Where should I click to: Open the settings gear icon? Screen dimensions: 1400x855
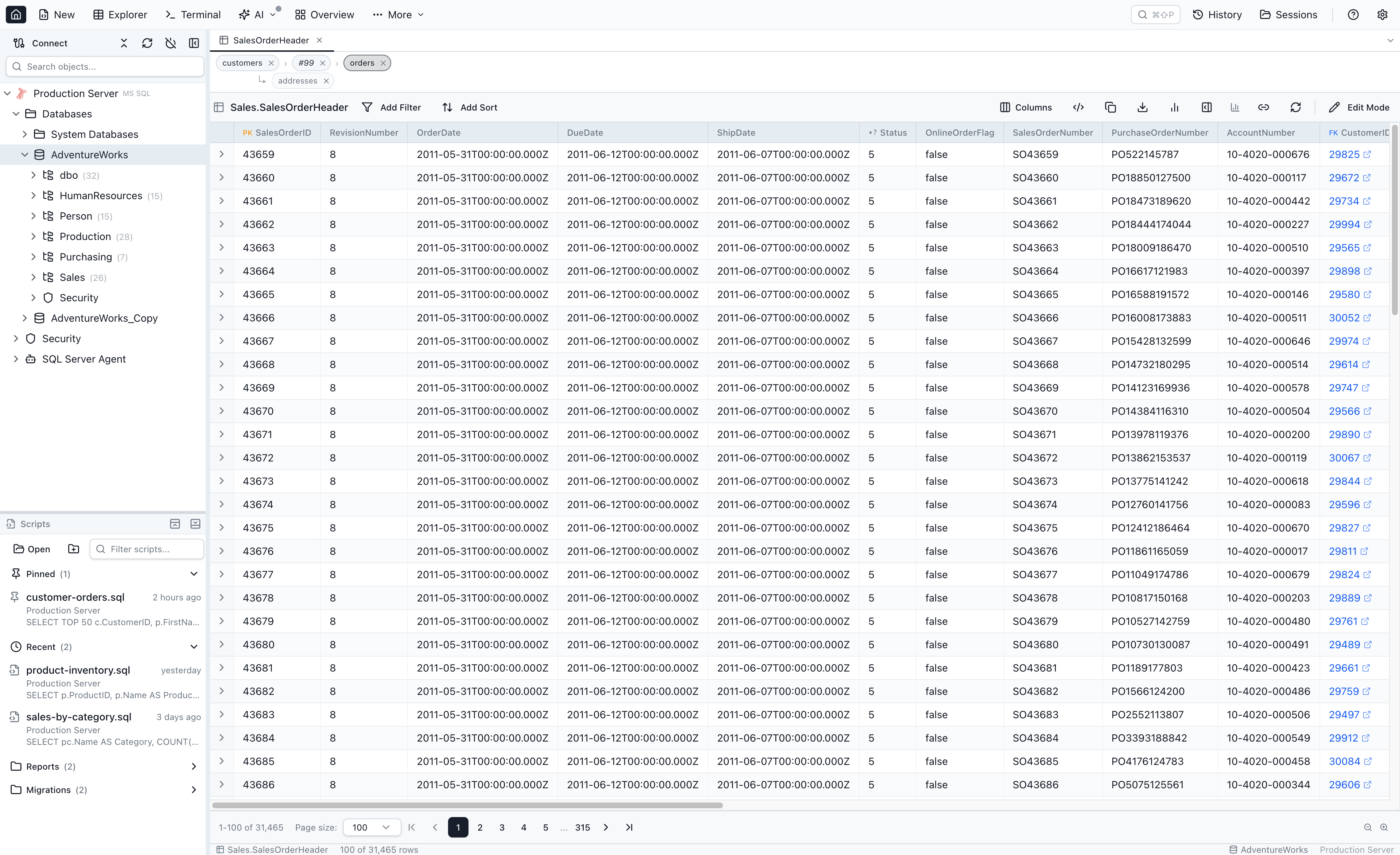point(1382,15)
